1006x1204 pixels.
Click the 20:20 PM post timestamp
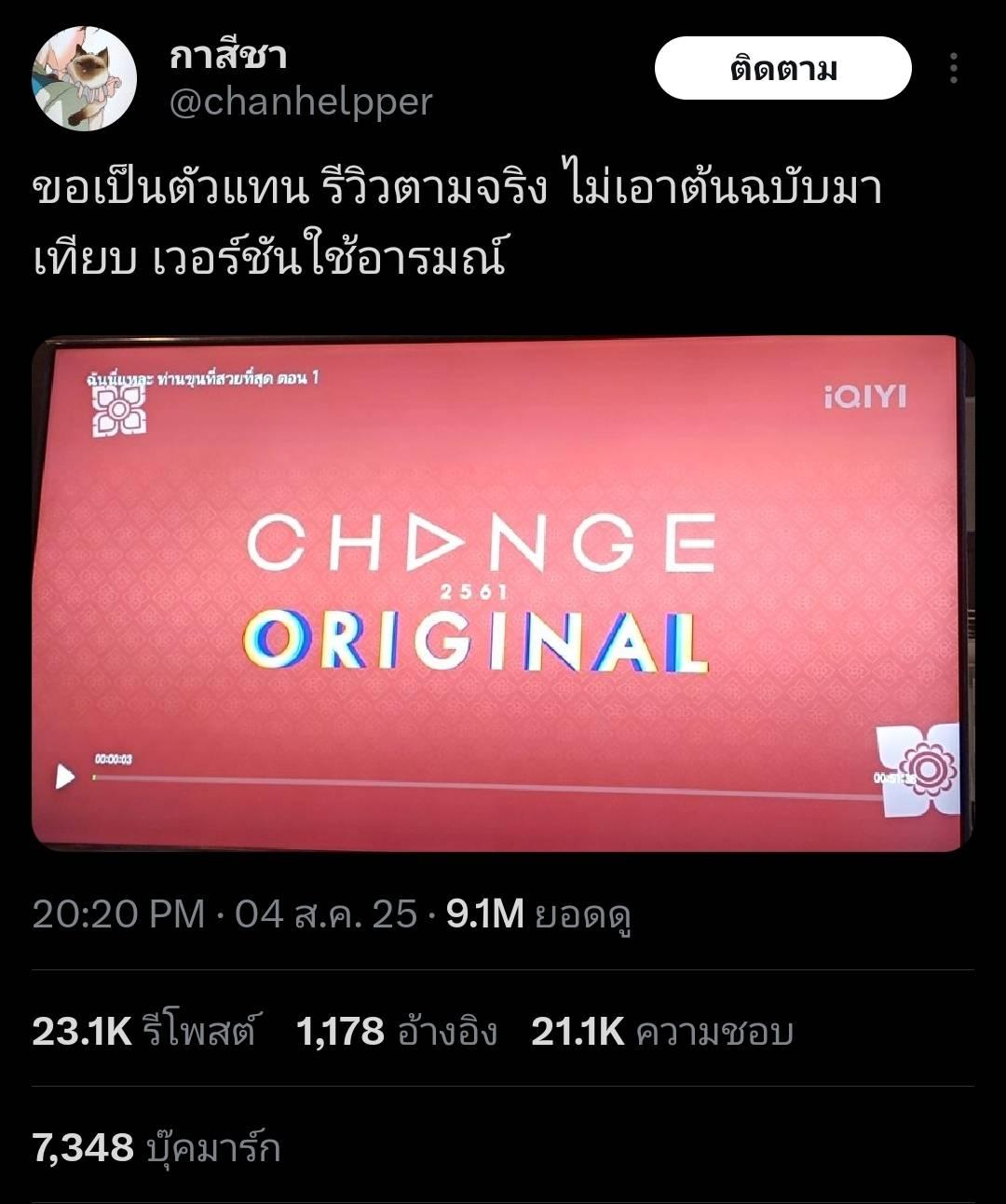(117, 914)
